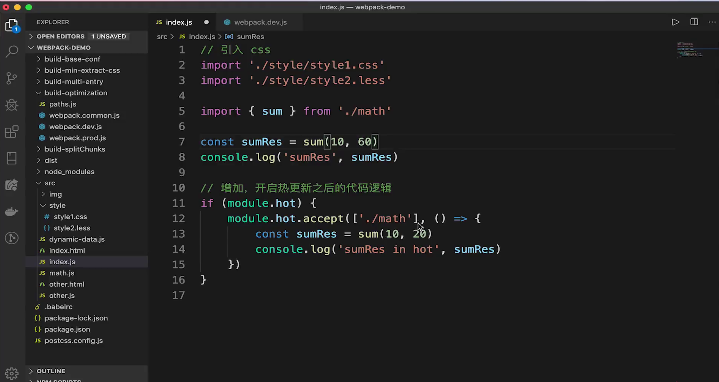Screen dimensions: 719x382
Task: Select index.js in the explorer tree
Action: pos(87,261)
